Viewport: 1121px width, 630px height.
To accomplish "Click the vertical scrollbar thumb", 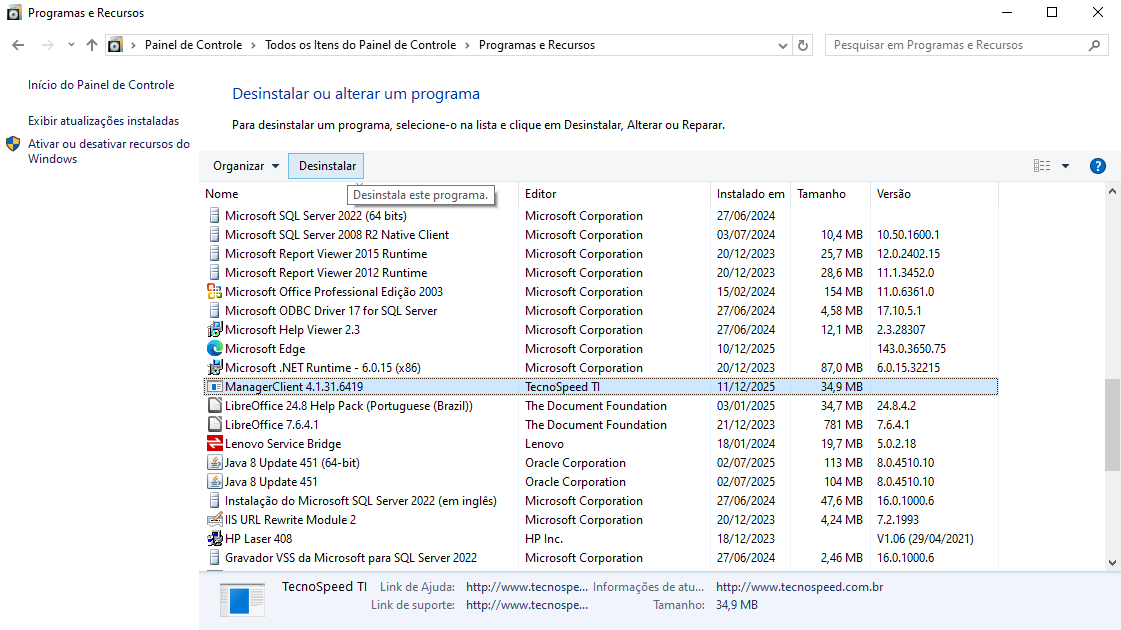I will pos(1112,425).
